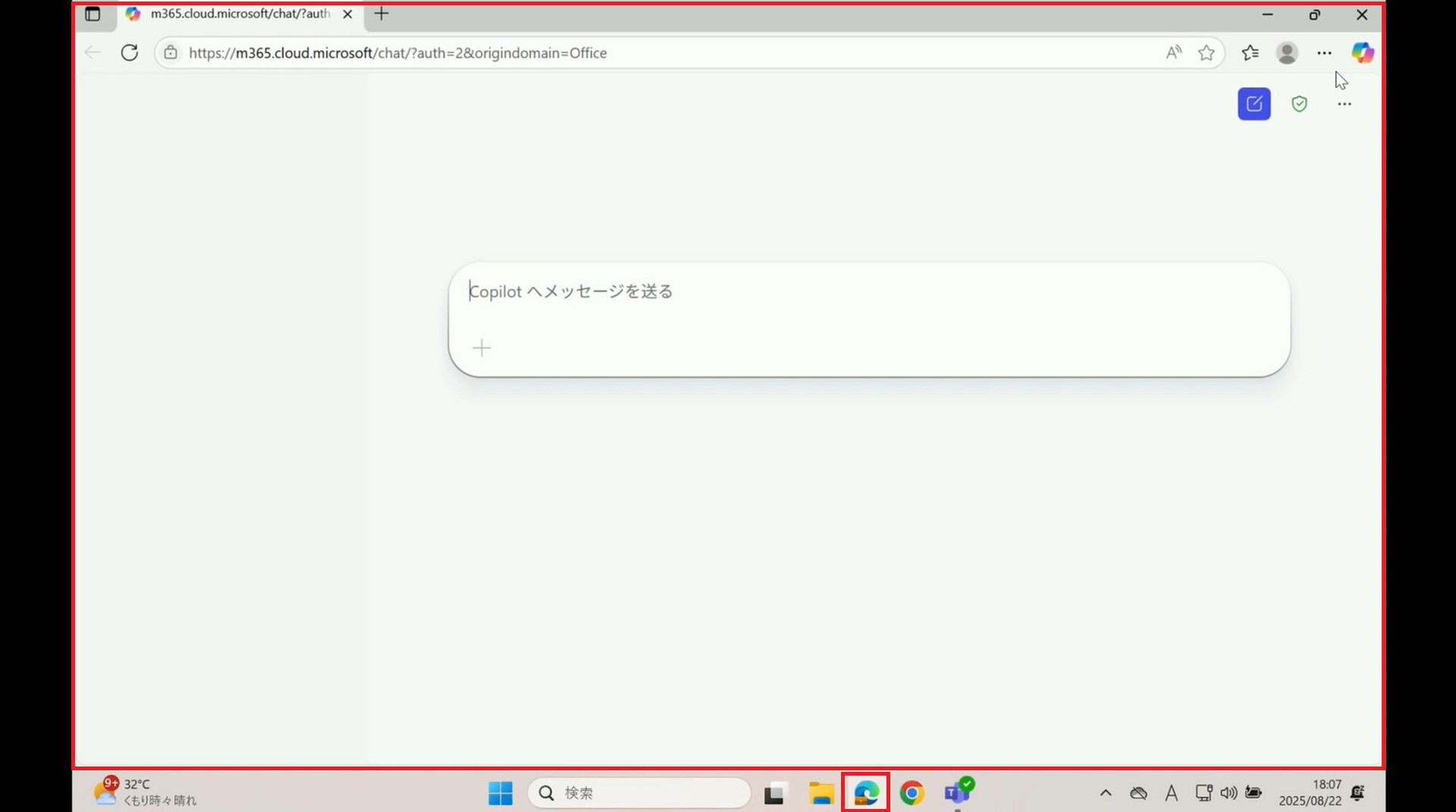The height and width of the screenshot is (812, 1456).
Task: Open the Copilot sidebar in Edge
Action: (1362, 52)
